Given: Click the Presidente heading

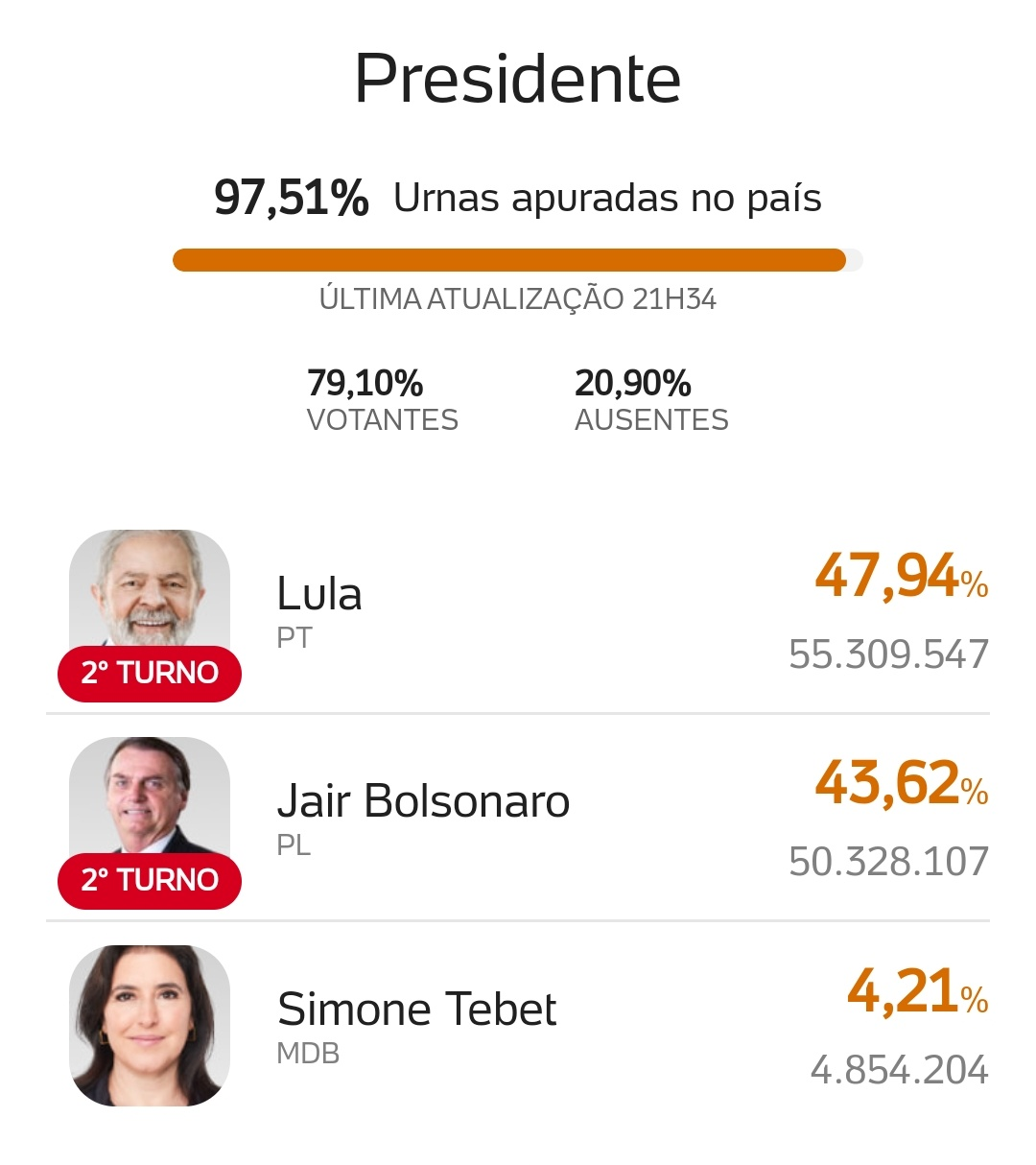Looking at the screenshot, I should pos(518,79).
